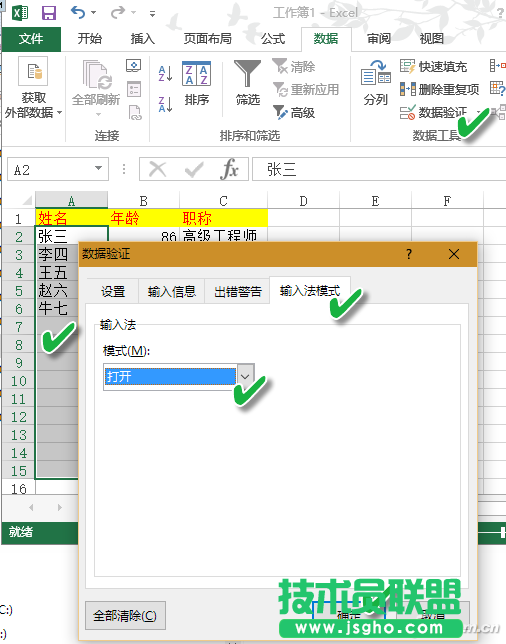Click the sheet tab scroll right arrow
Image resolution: width=506 pixels, height=644 pixels.
[60, 508]
